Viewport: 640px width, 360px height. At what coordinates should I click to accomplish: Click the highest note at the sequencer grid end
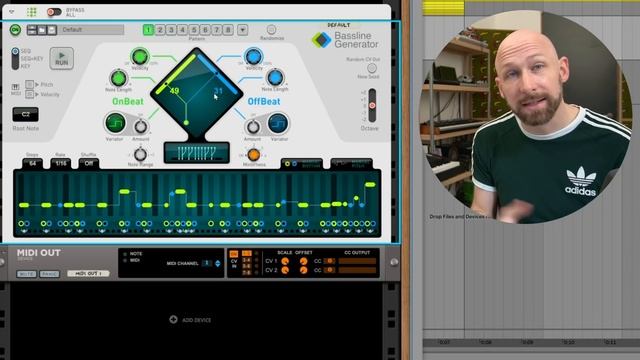[370, 184]
